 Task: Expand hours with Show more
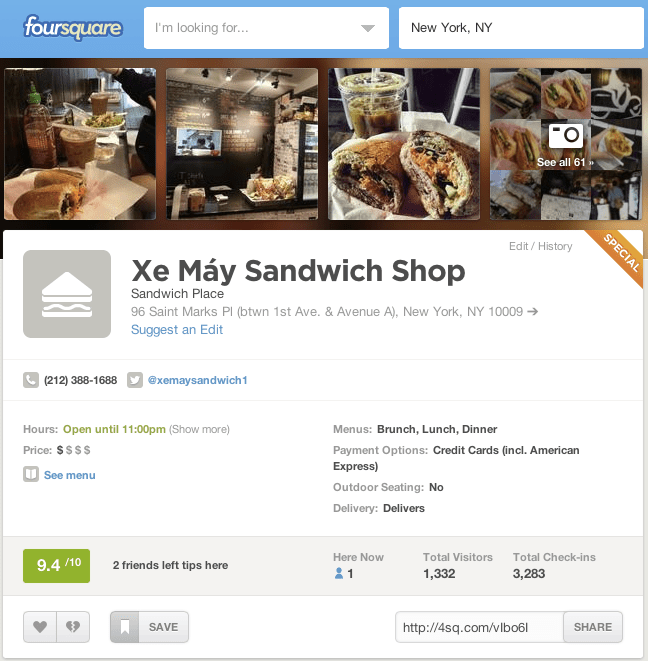[199, 429]
